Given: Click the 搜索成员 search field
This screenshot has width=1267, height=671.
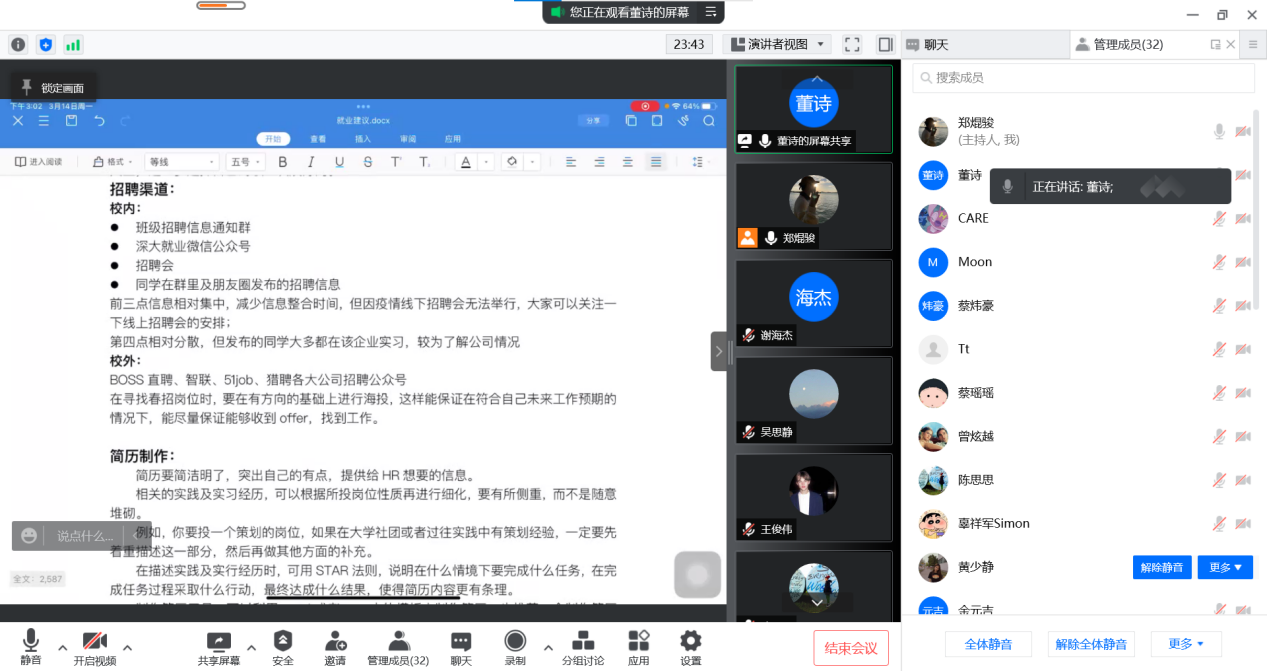Looking at the screenshot, I should point(1084,78).
